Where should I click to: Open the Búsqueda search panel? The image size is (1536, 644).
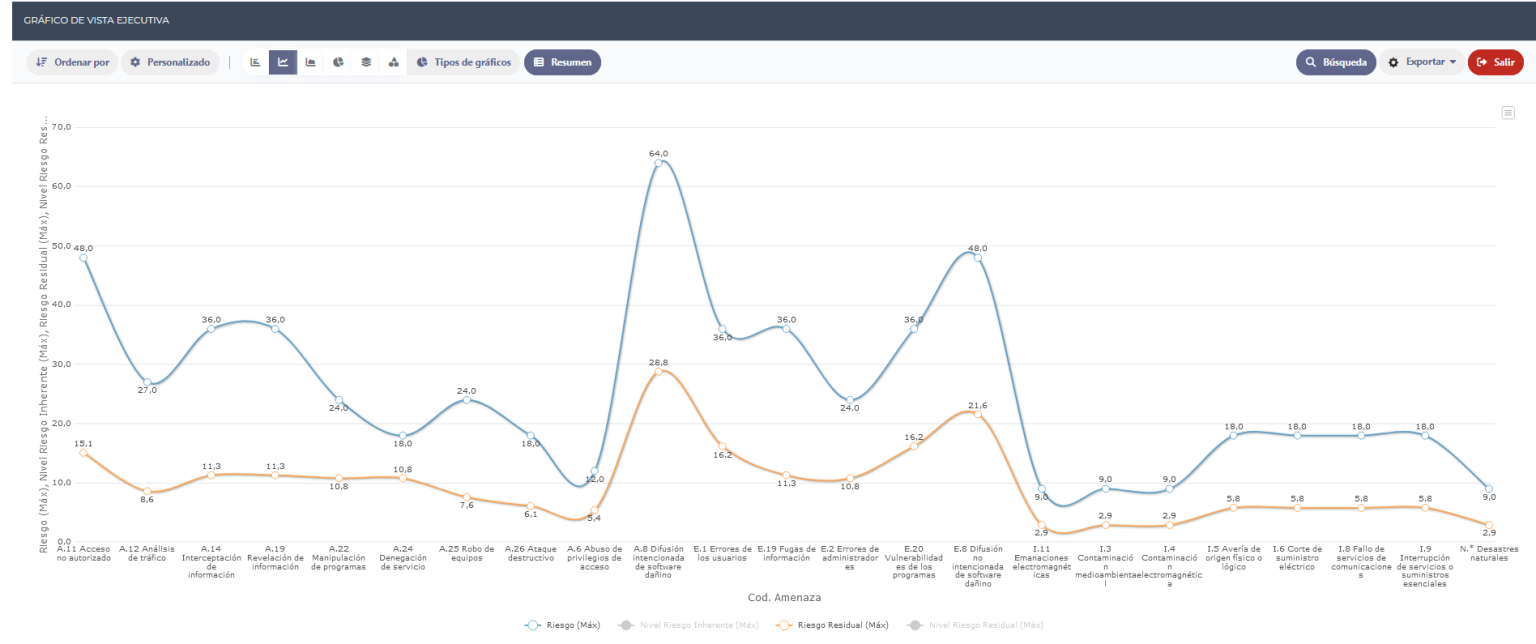(x=1336, y=62)
